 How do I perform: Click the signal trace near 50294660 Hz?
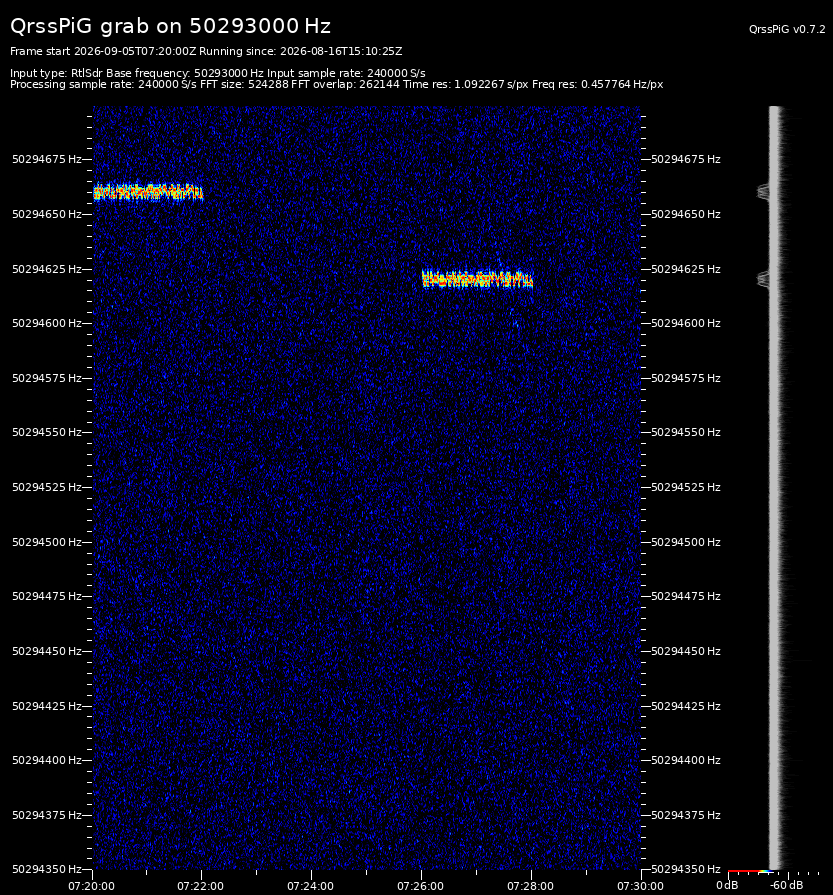[x=148, y=192]
